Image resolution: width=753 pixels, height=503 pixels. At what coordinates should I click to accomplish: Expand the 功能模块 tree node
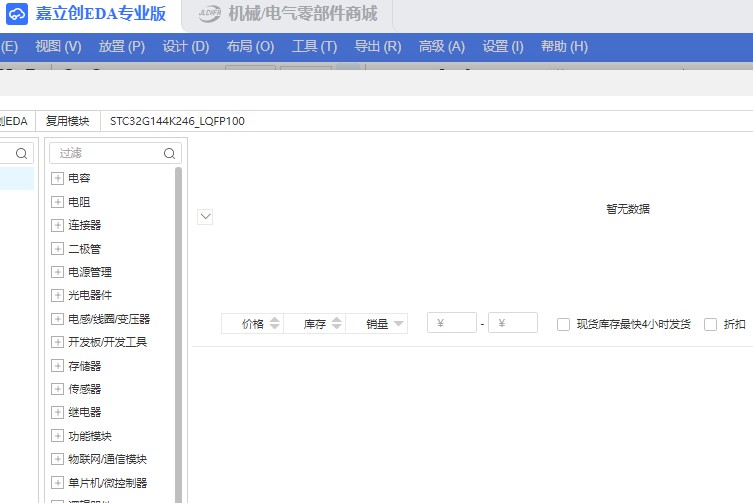[x=57, y=436]
